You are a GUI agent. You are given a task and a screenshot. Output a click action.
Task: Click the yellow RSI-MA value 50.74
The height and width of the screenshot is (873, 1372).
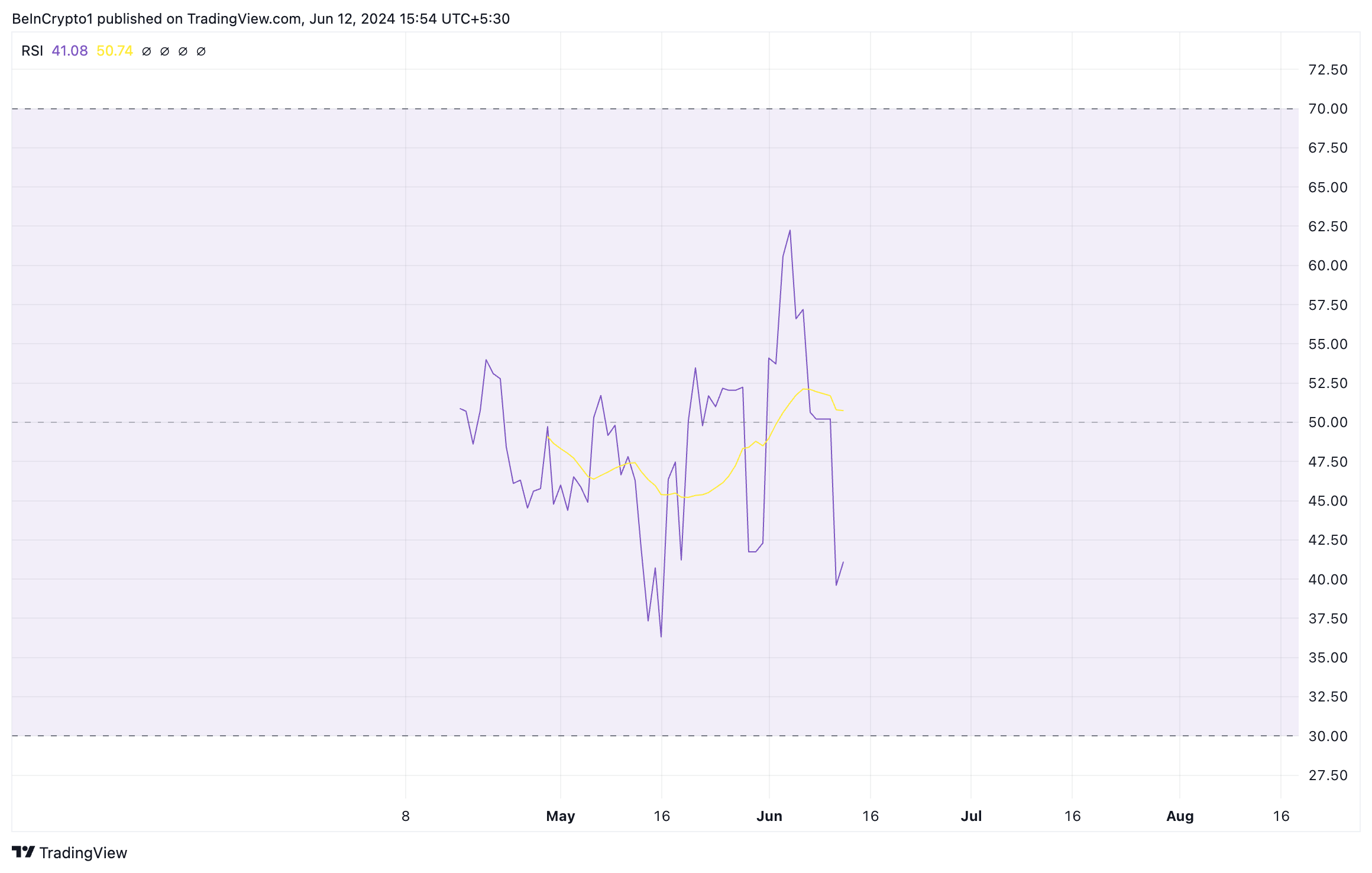(115, 51)
